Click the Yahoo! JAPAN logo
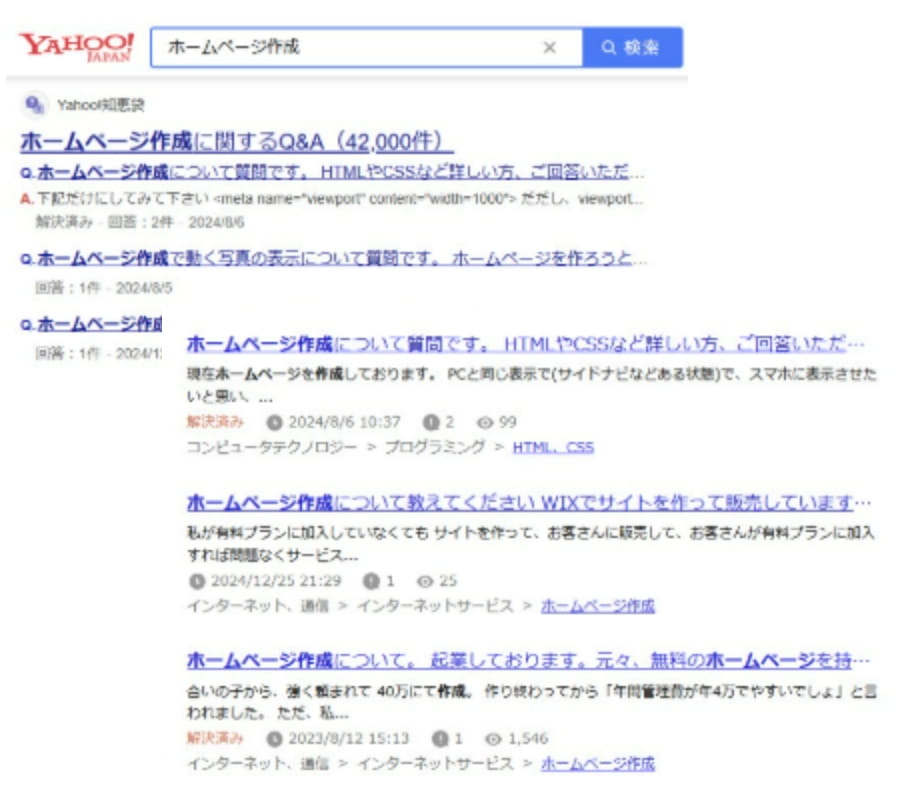Viewport: 906px width, 800px height. click(x=76, y=47)
